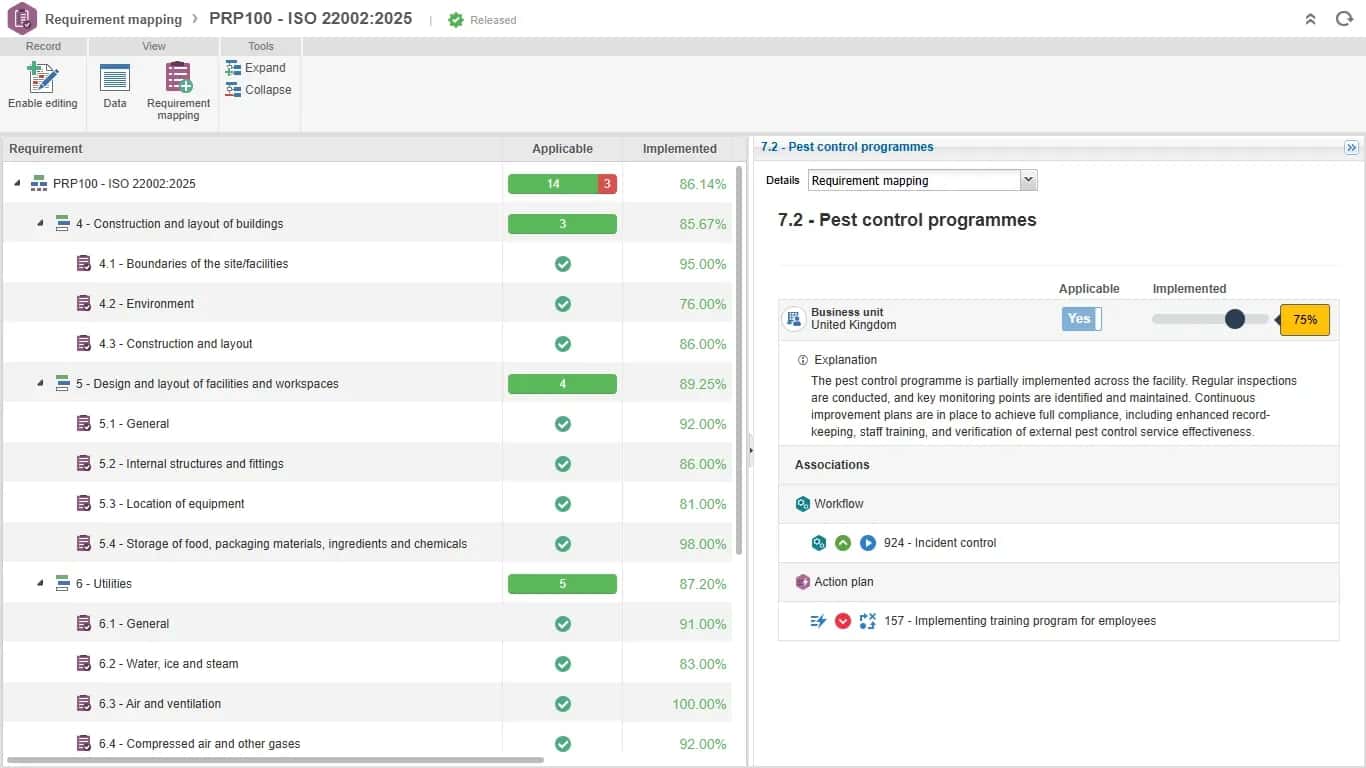Open the Data view icon

coord(115,77)
